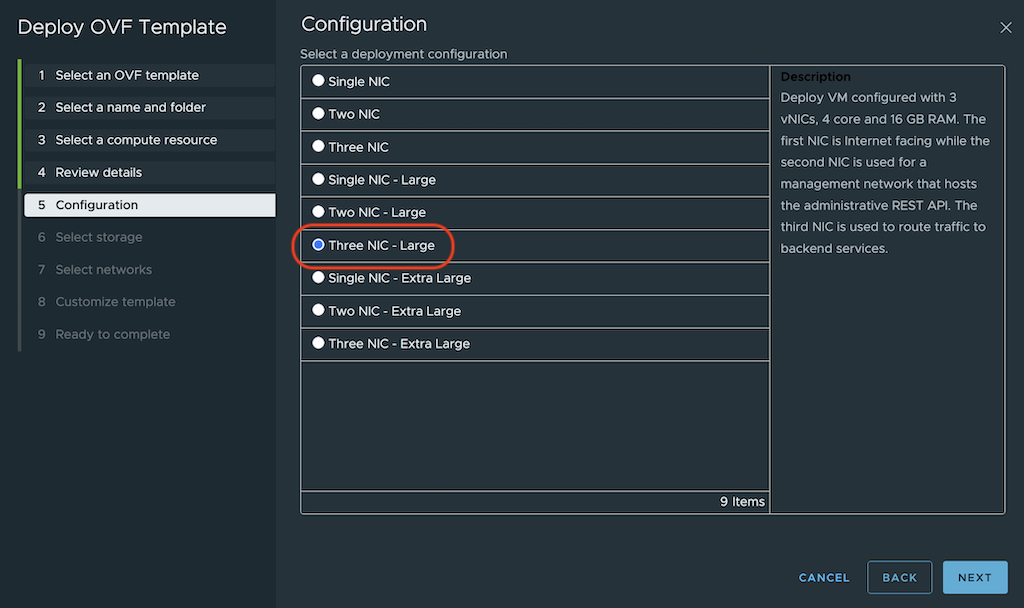Select Three NIC - Extra Large radio button

coord(318,343)
